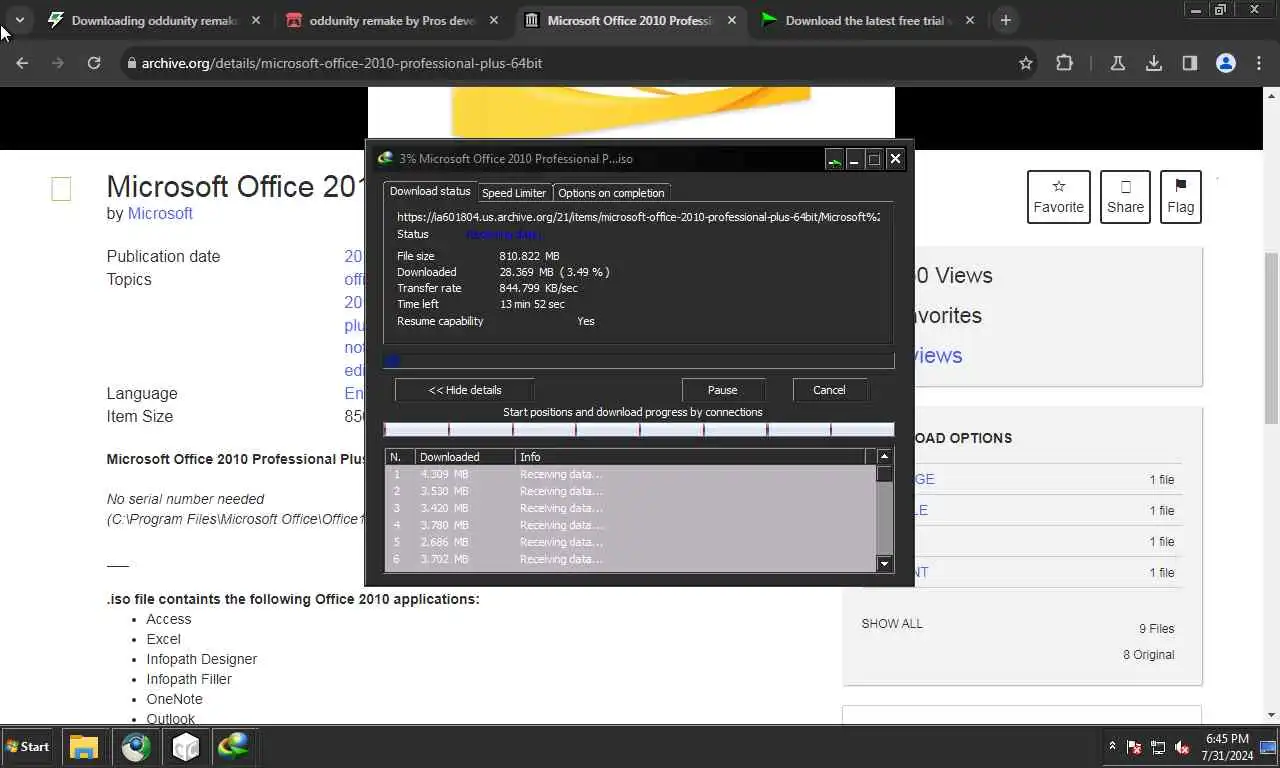
Task: Click the 'Info' column header
Action: (x=690, y=457)
